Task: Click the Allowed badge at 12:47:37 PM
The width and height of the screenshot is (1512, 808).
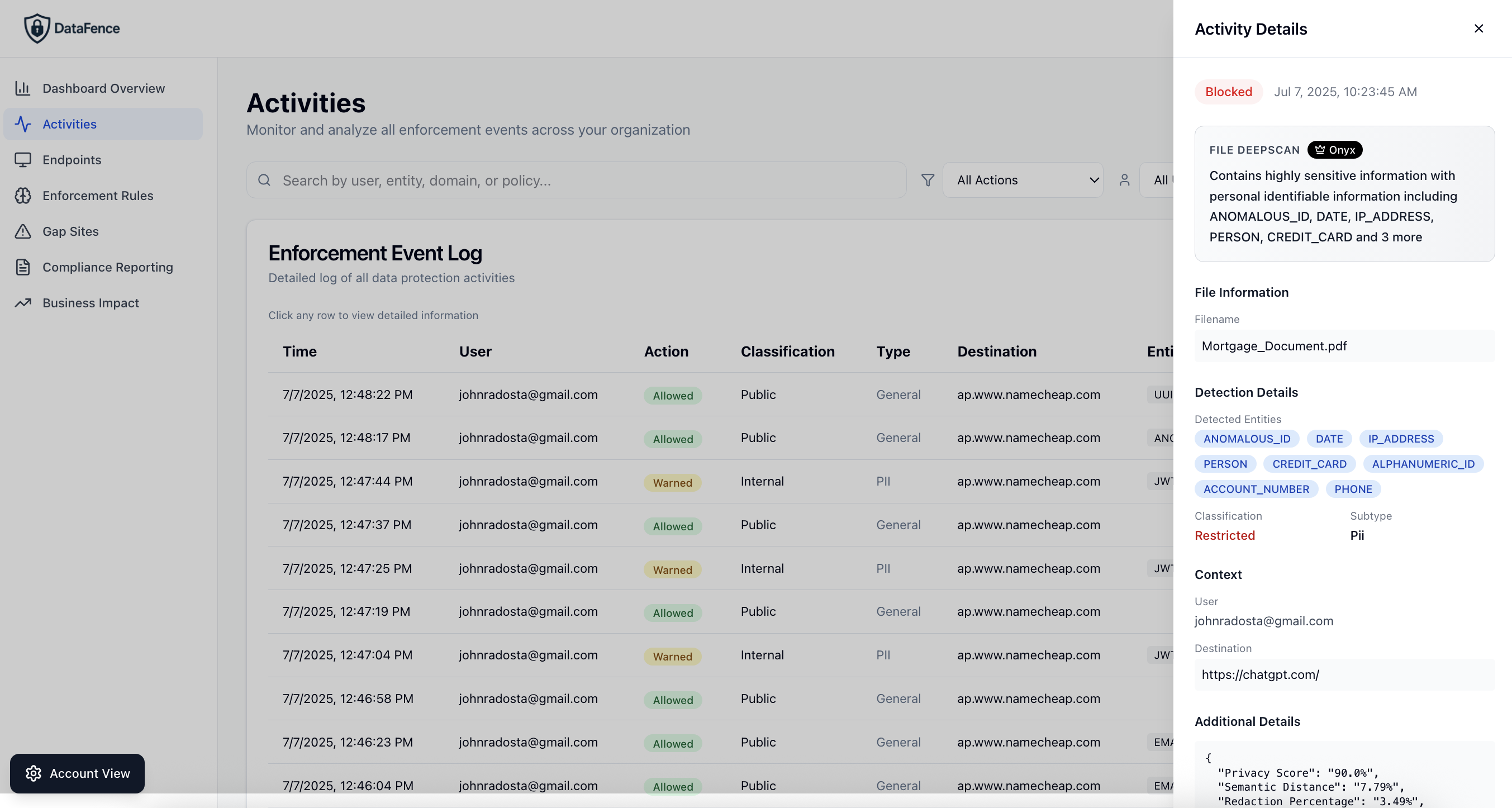Action: 673,526
